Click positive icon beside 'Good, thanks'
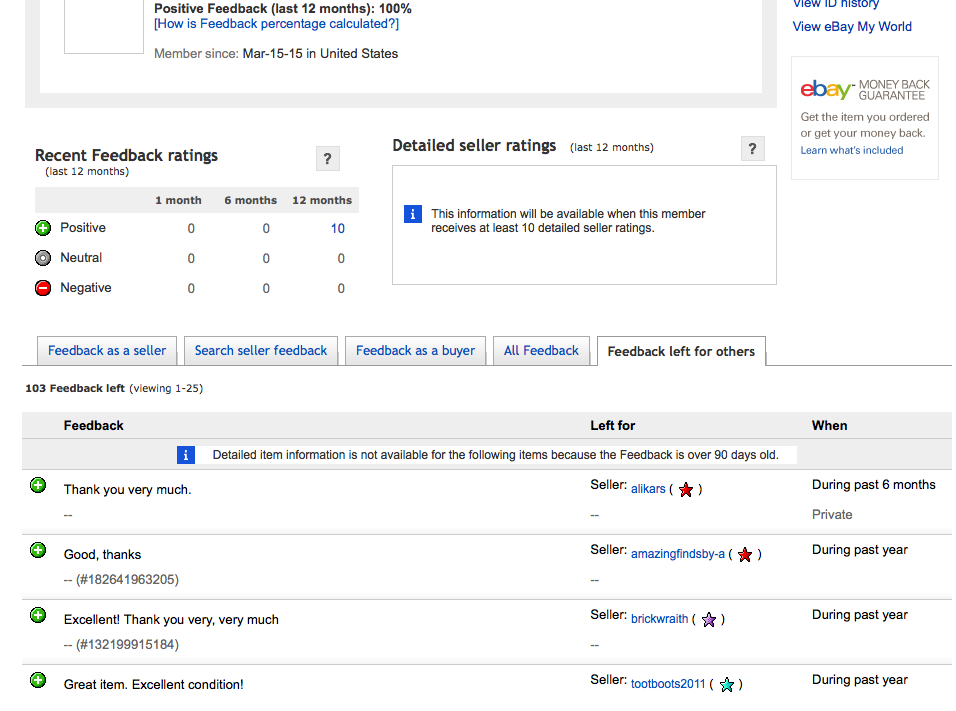956x711 pixels. pos(38,550)
